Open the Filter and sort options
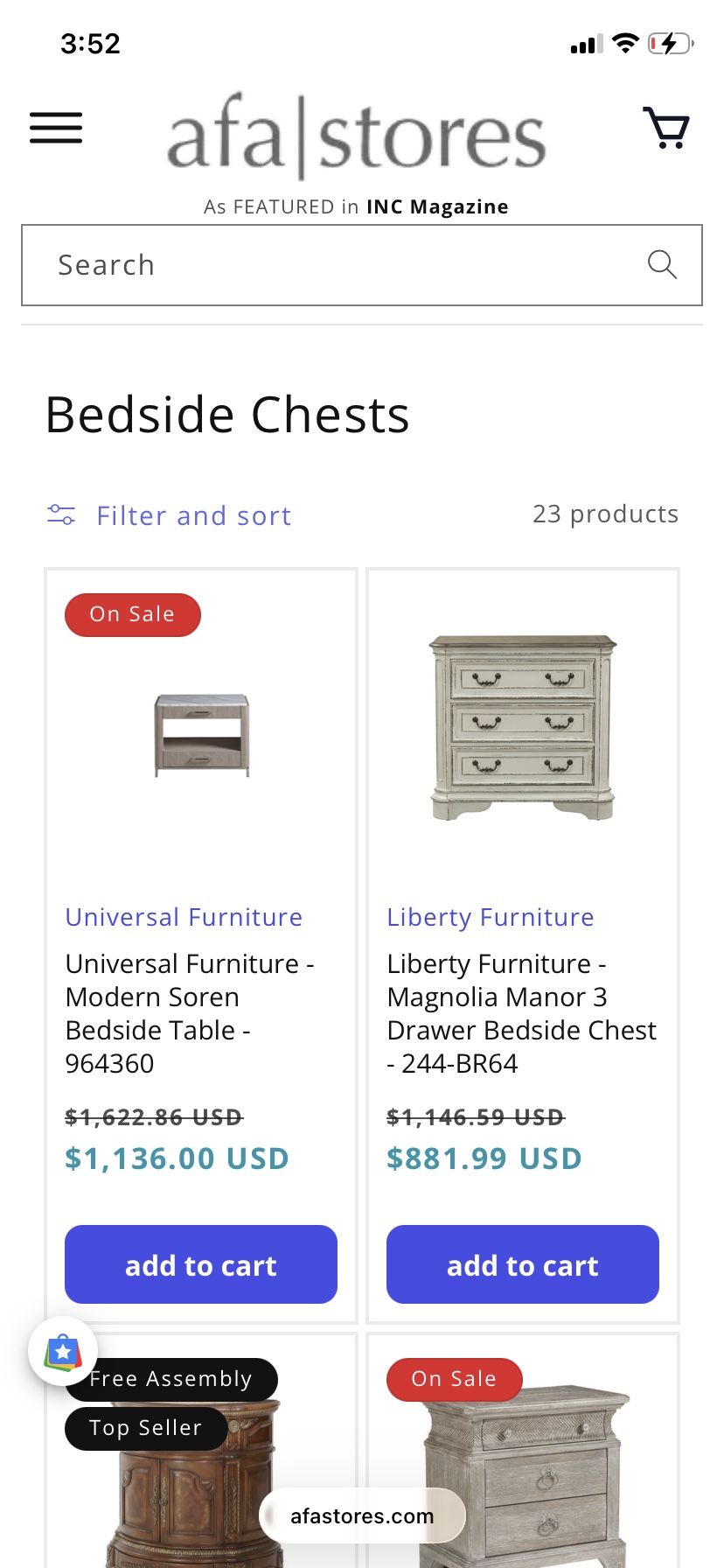 193,515
